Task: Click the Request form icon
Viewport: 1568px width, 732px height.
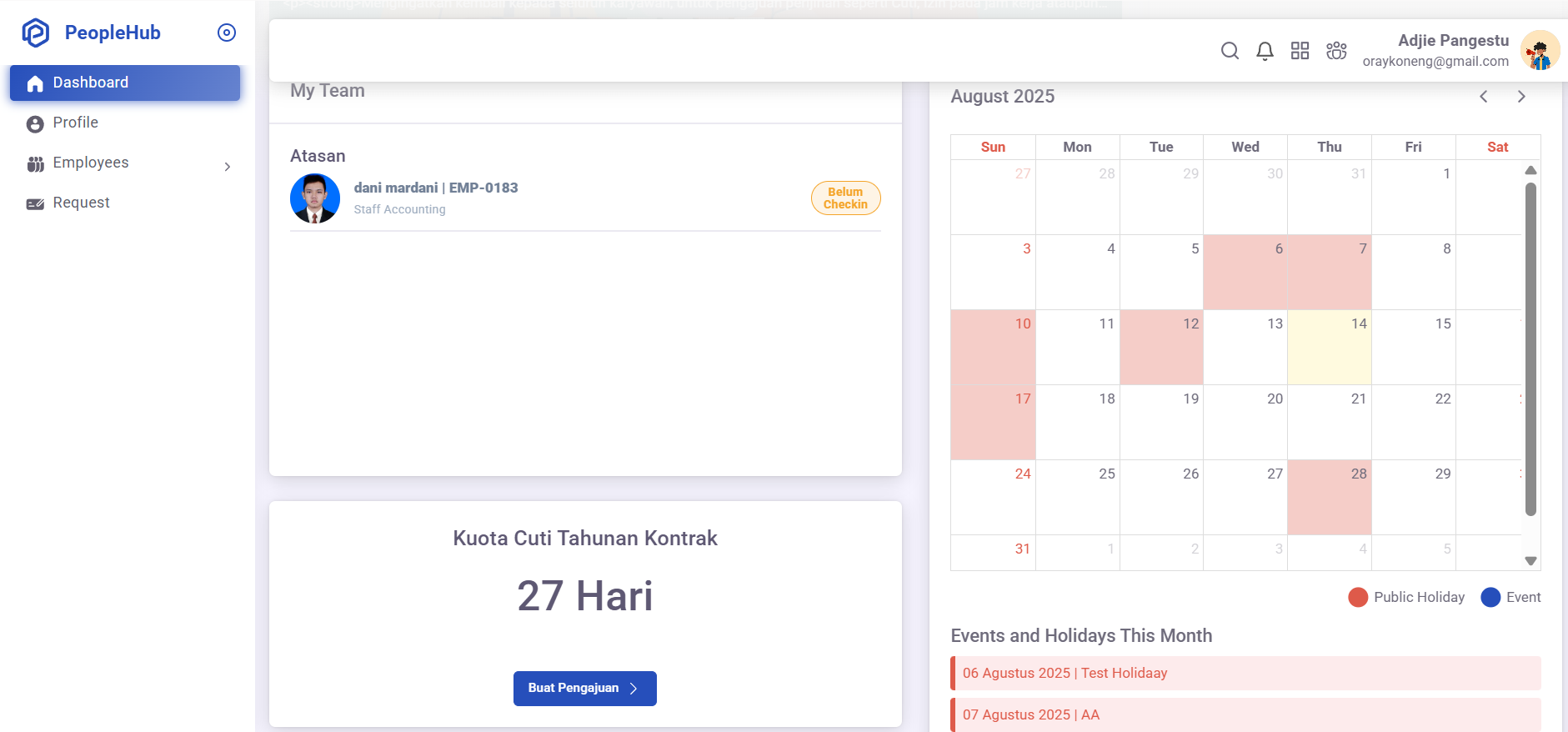Action: point(35,204)
